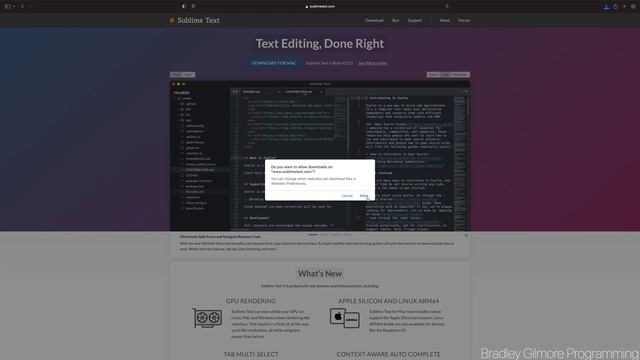Image resolution: width=640 pixels, height=360 pixels.
Task: Click the Sublime Text logo icon
Action: (x=172, y=20)
